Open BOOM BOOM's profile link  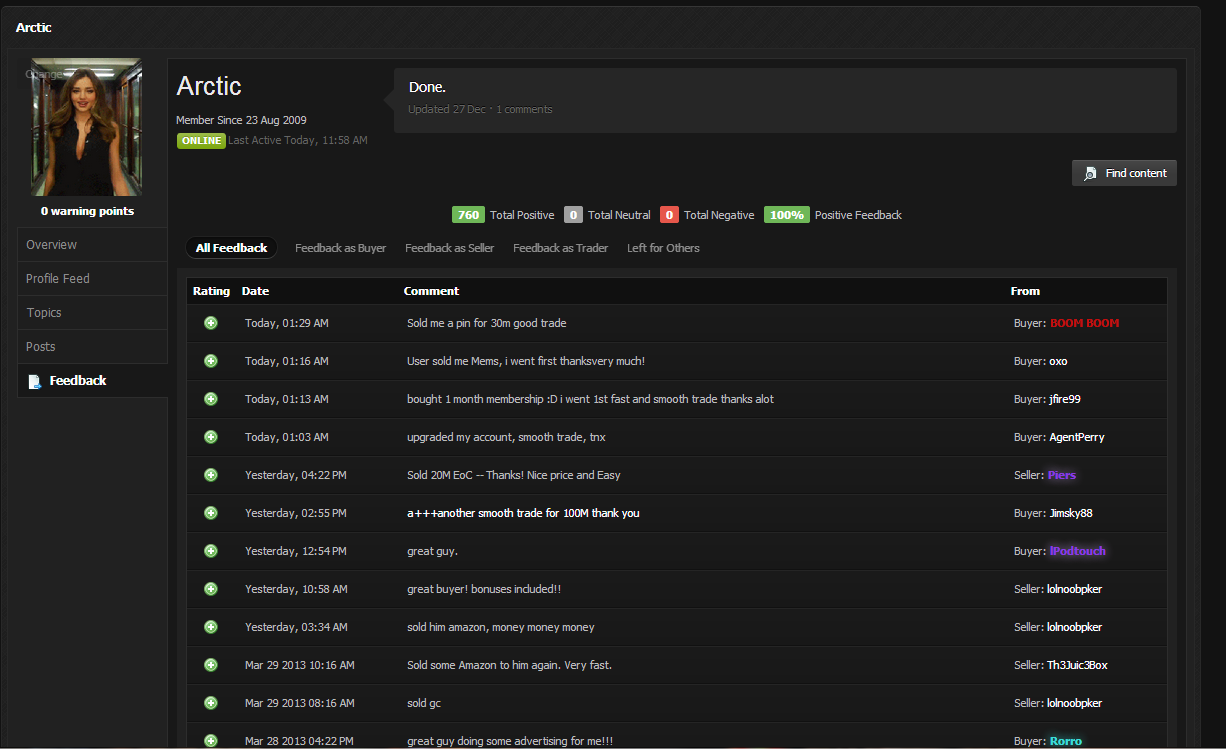tap(1084, 323)
